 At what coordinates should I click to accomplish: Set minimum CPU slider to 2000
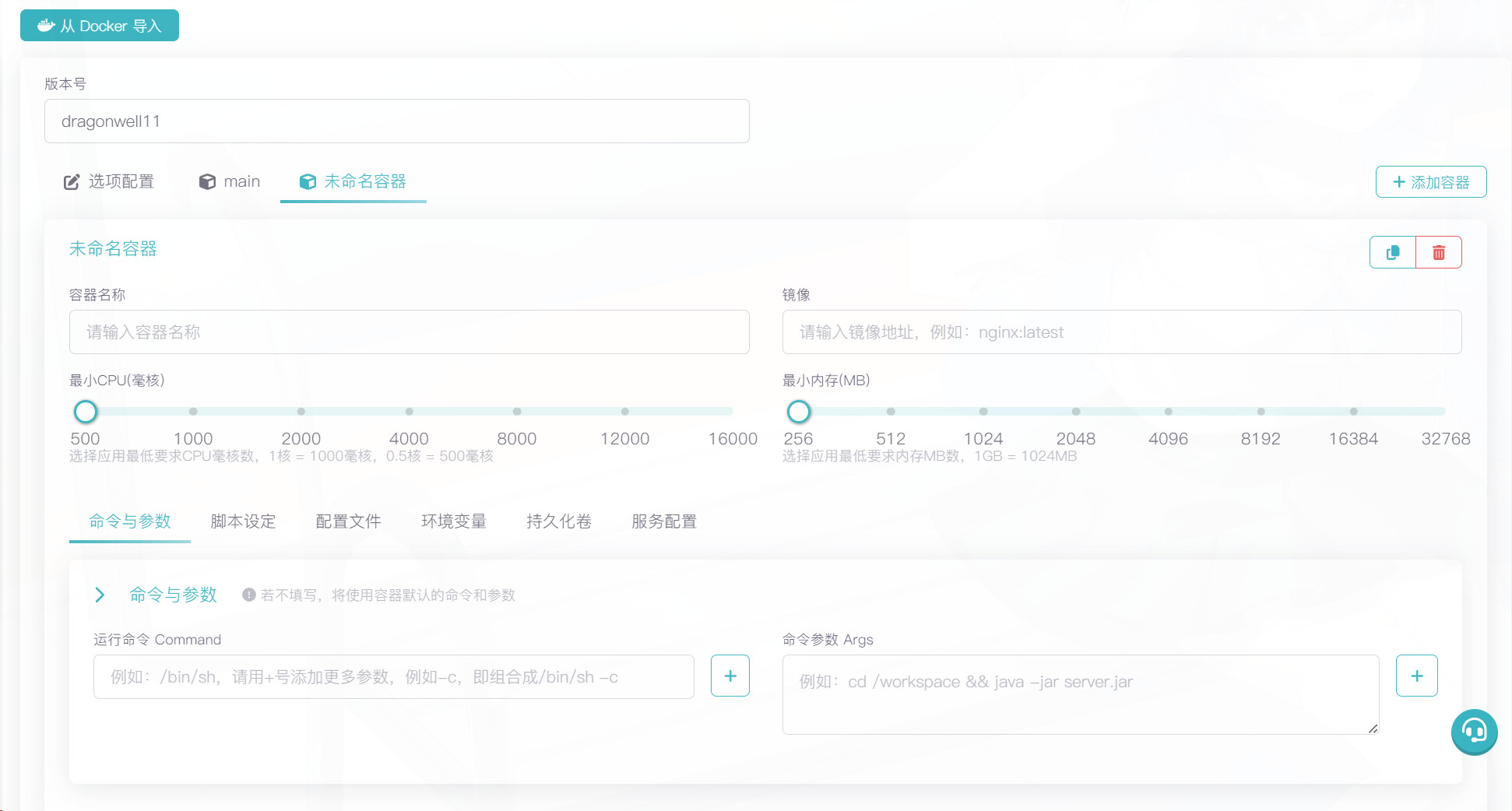(301, 411)
